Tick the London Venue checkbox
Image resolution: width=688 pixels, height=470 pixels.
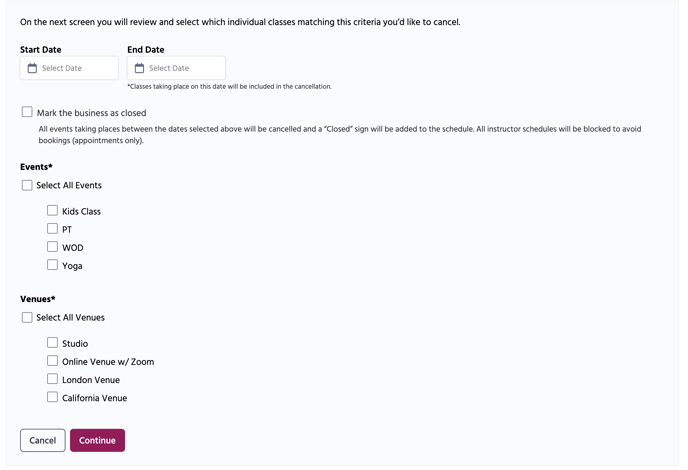(52, 379)
